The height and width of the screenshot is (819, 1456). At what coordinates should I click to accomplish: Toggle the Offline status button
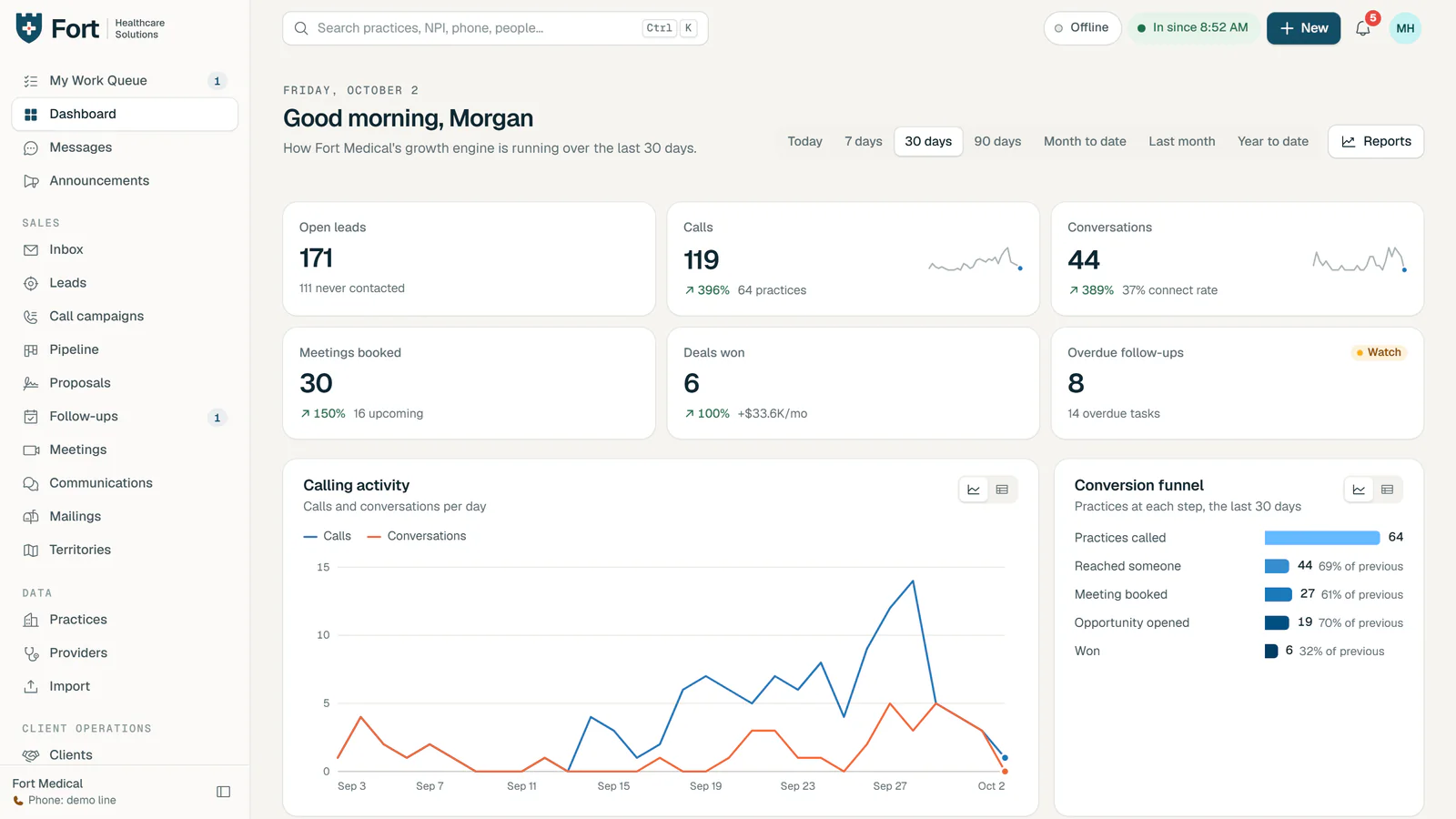1082,28
